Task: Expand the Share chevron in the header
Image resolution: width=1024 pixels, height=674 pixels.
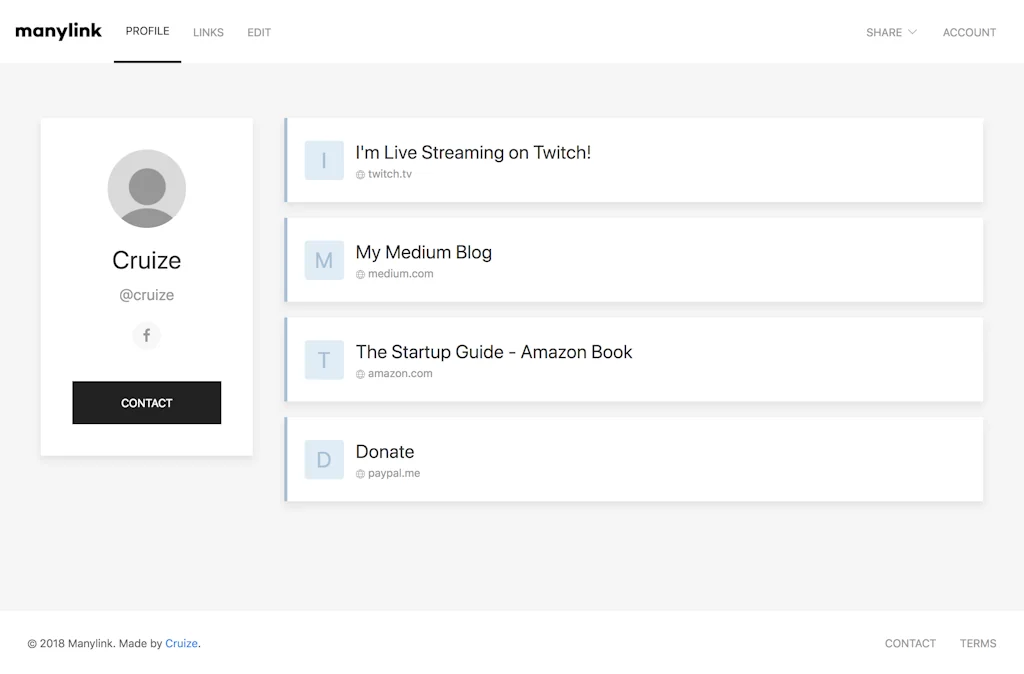Action: pos(914,32)
